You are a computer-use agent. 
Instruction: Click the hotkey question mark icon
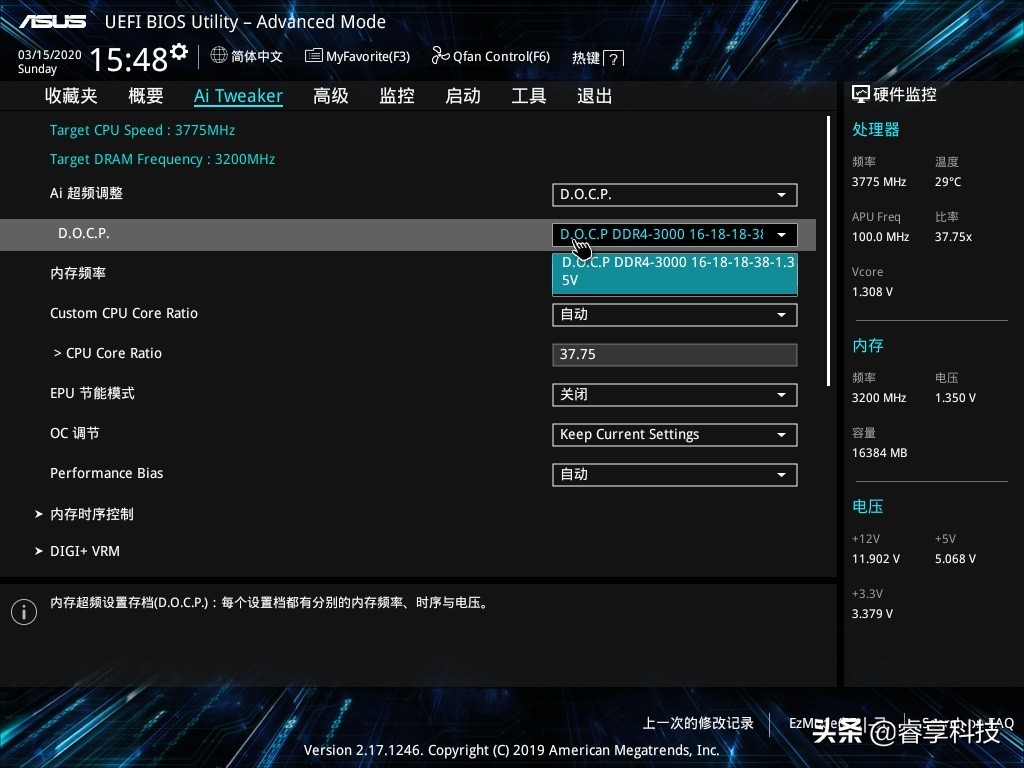pos(614,59)
